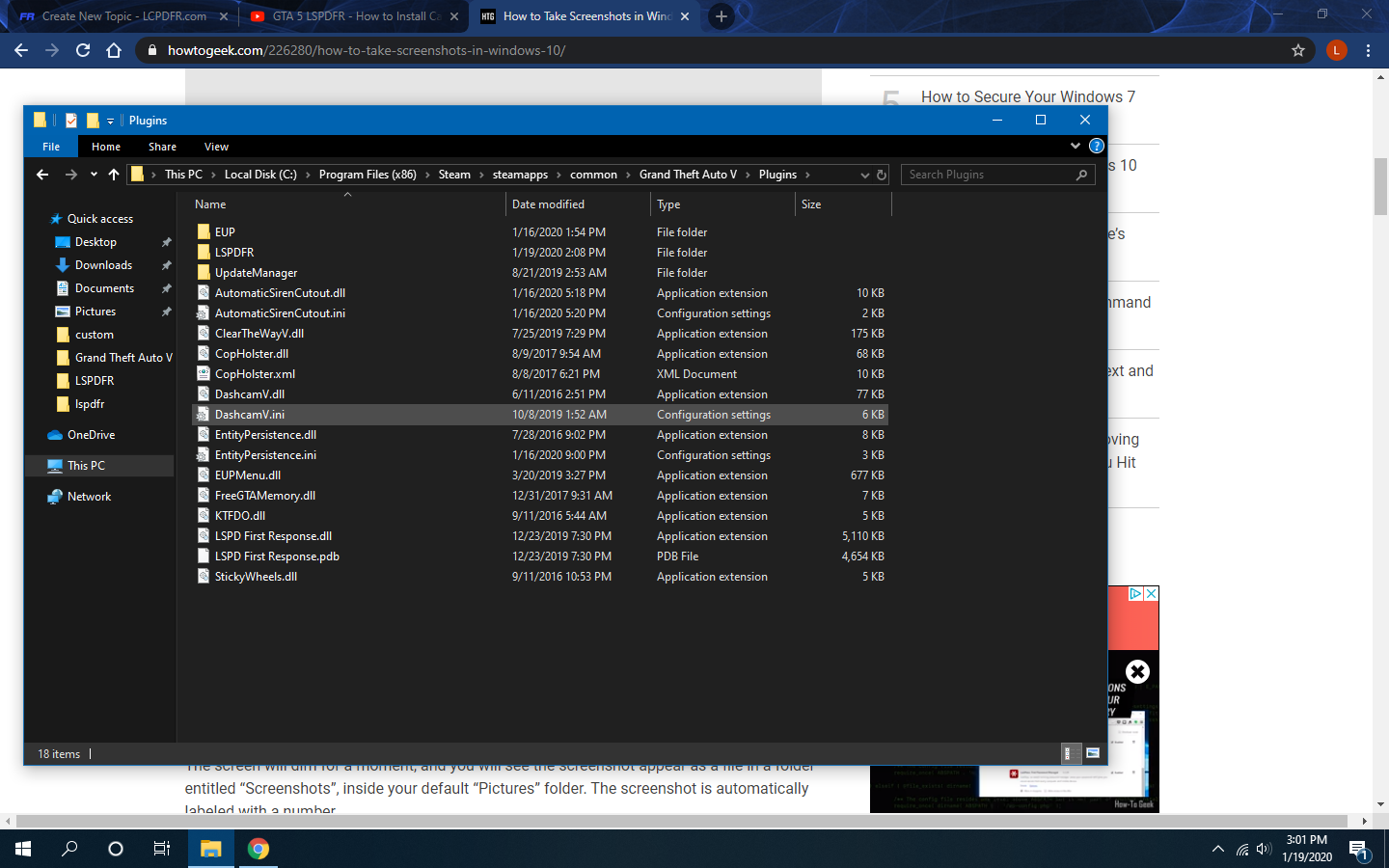Click the Back arrow in File Explorer
Image resolution: width=1389 pixels, height=868 pixels.
click(x=42, y=175)
